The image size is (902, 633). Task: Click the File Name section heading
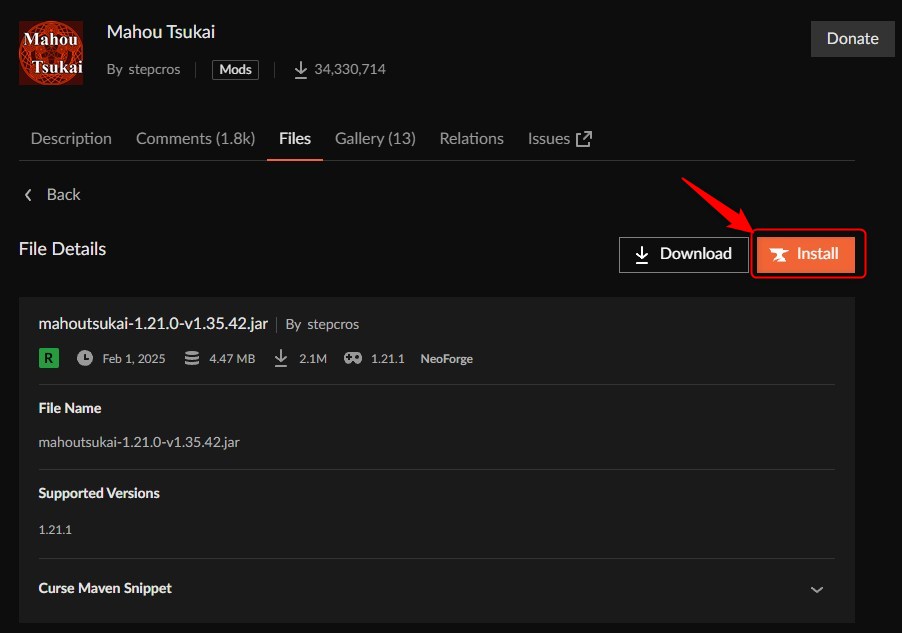70,408
